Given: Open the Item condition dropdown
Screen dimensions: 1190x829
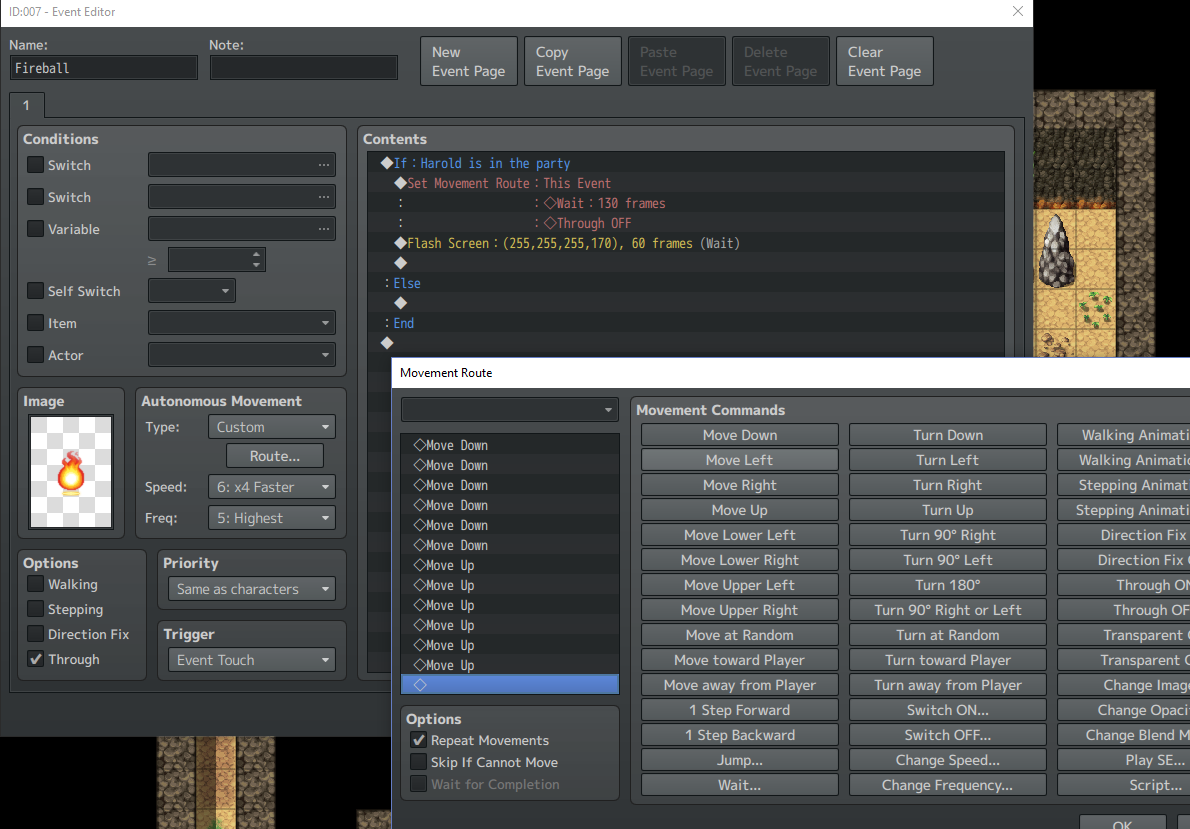Looking at the screenshot, I should pos(241,323).
